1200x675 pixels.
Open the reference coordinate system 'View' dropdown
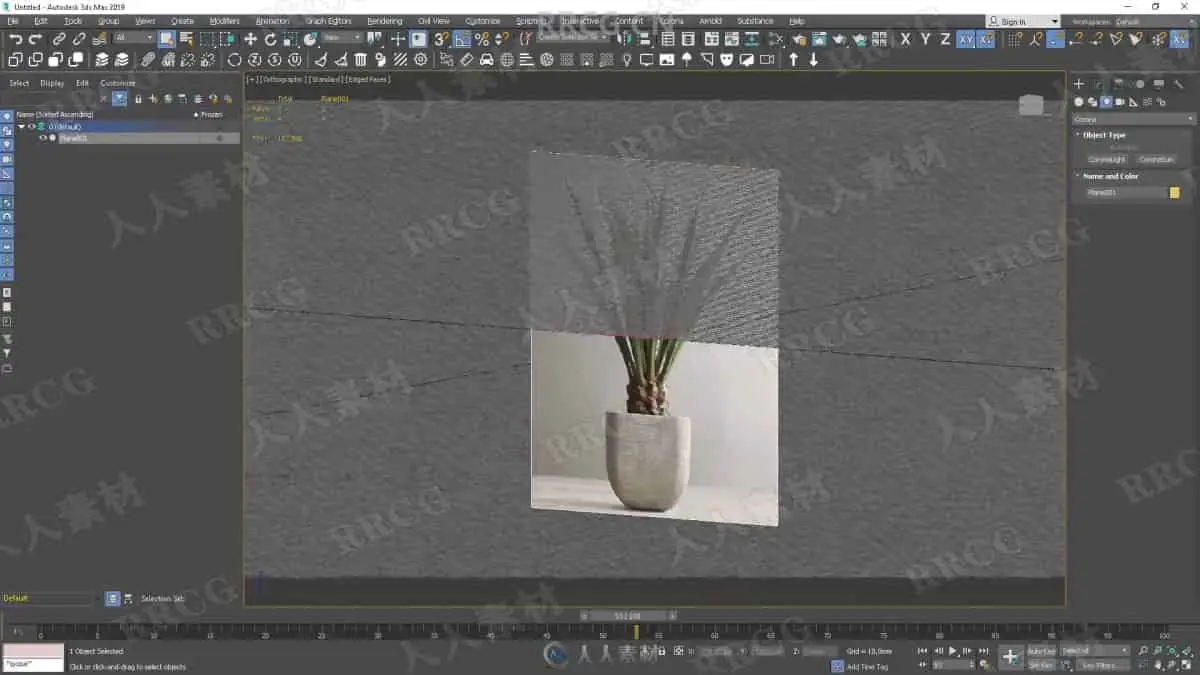coord(341,39)
